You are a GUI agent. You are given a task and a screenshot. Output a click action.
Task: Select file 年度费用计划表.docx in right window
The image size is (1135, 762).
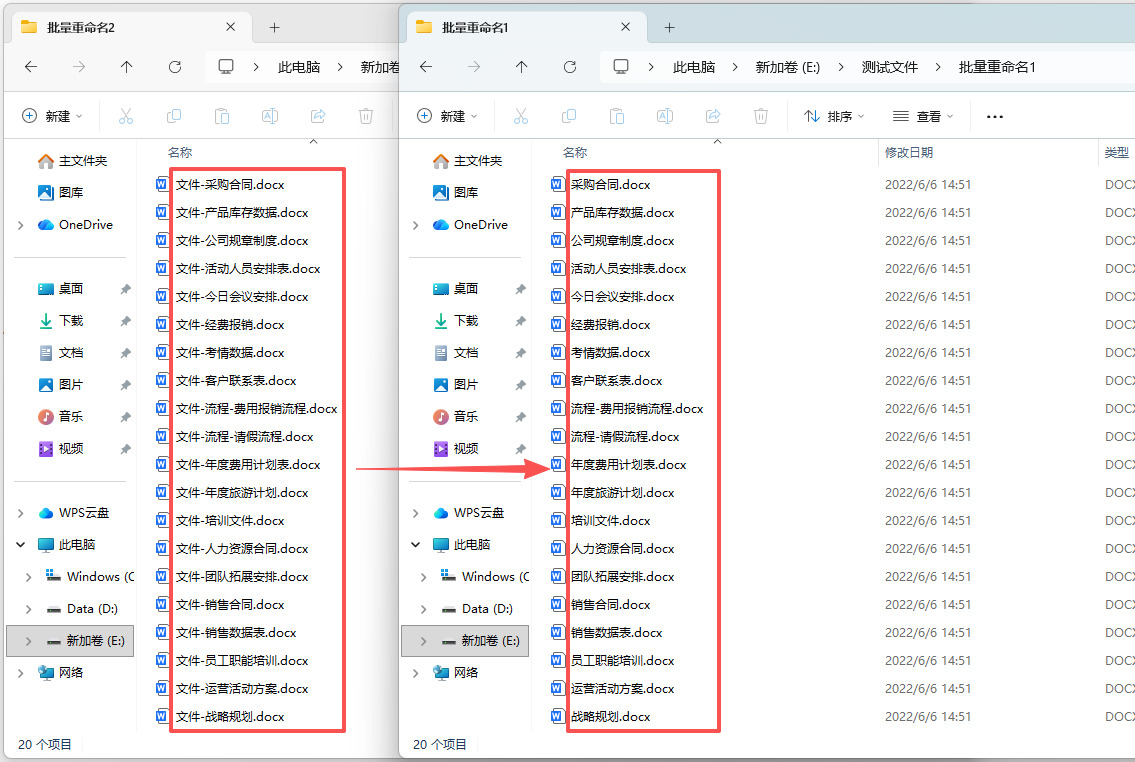pyautogui.click(x=628, y=465)
